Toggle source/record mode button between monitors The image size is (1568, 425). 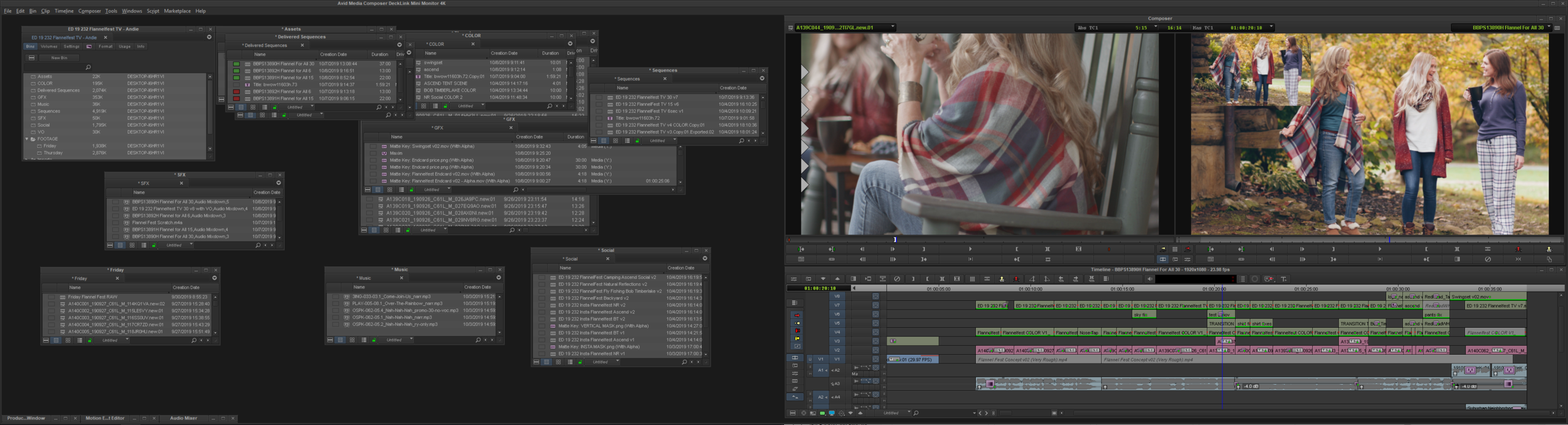tap(1163, 260)
